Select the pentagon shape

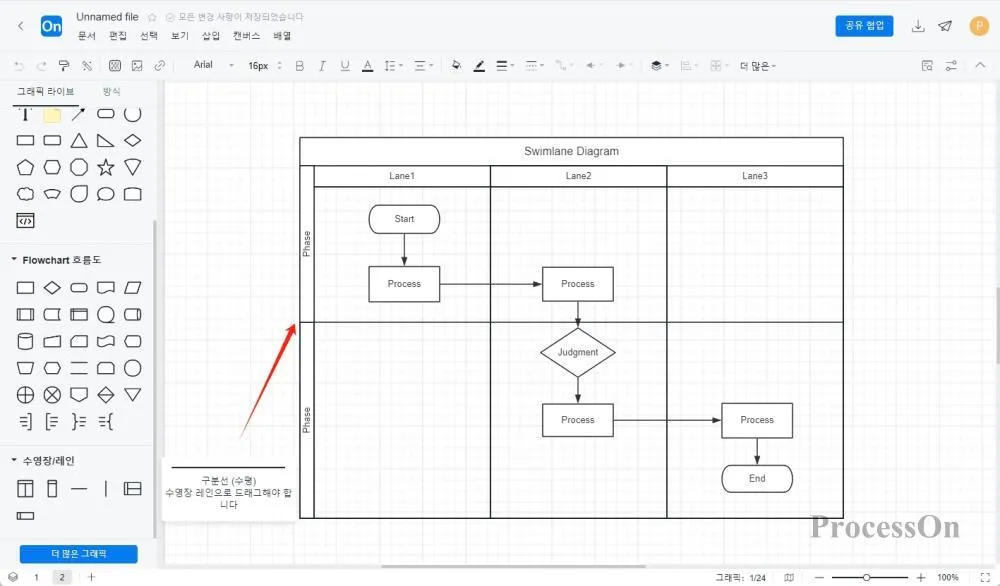[x=26, y=168]
